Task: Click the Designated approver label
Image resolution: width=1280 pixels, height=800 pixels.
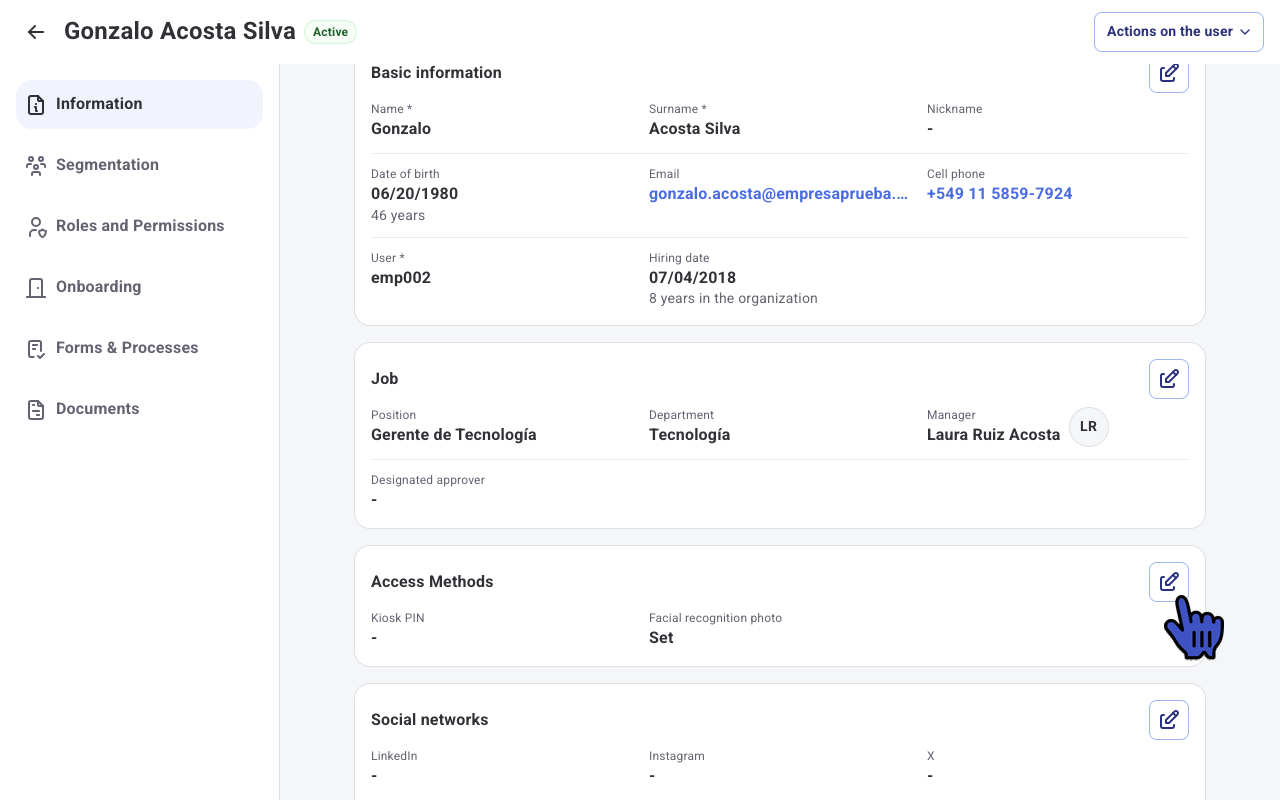Action: [x=428, y=480]
